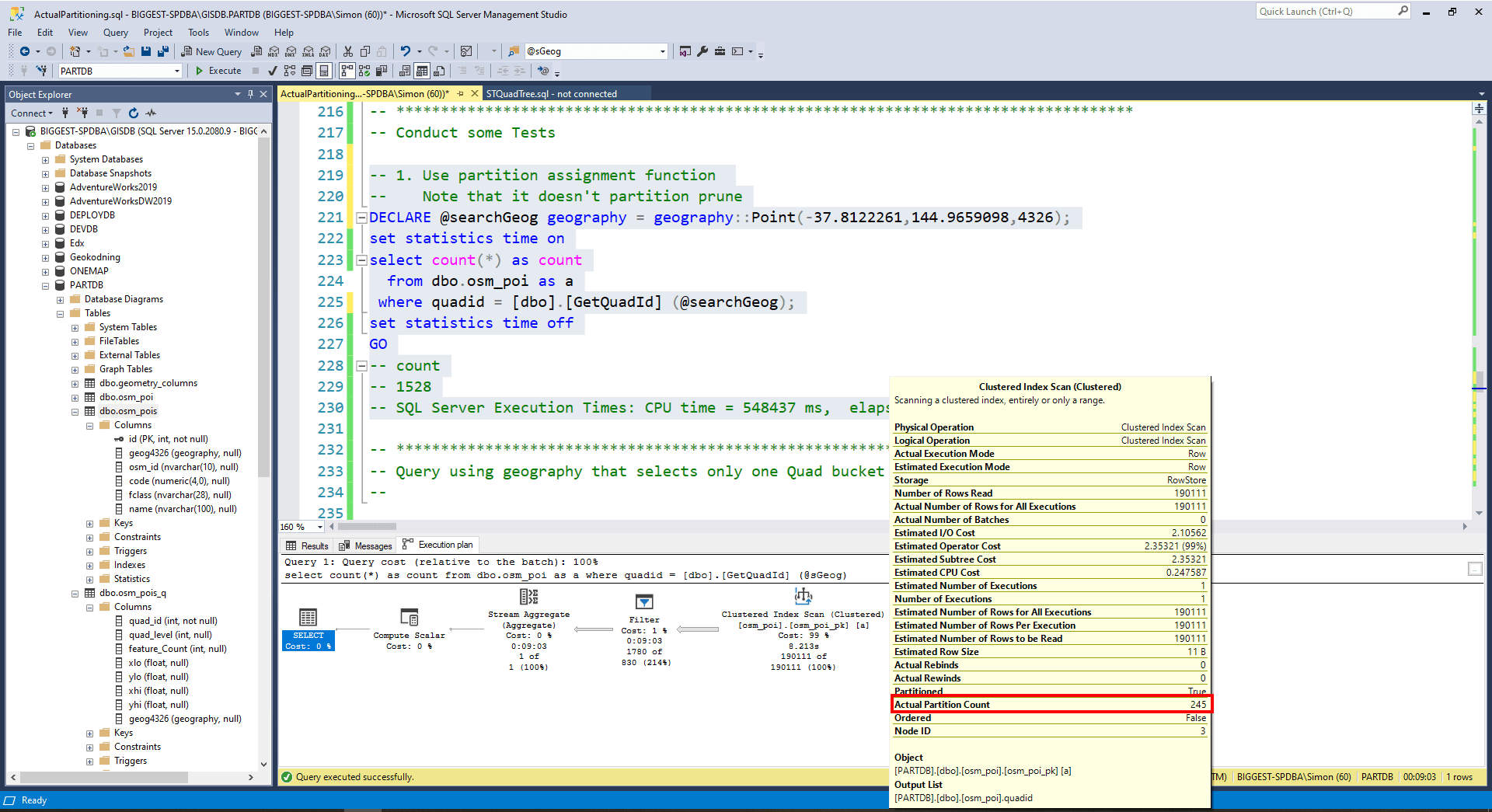The height and width of the screenshot is (812, 1492).
Task: Open the Connect menu in Object Explorer
Action: pyautogui.click(x=30, y=113)
